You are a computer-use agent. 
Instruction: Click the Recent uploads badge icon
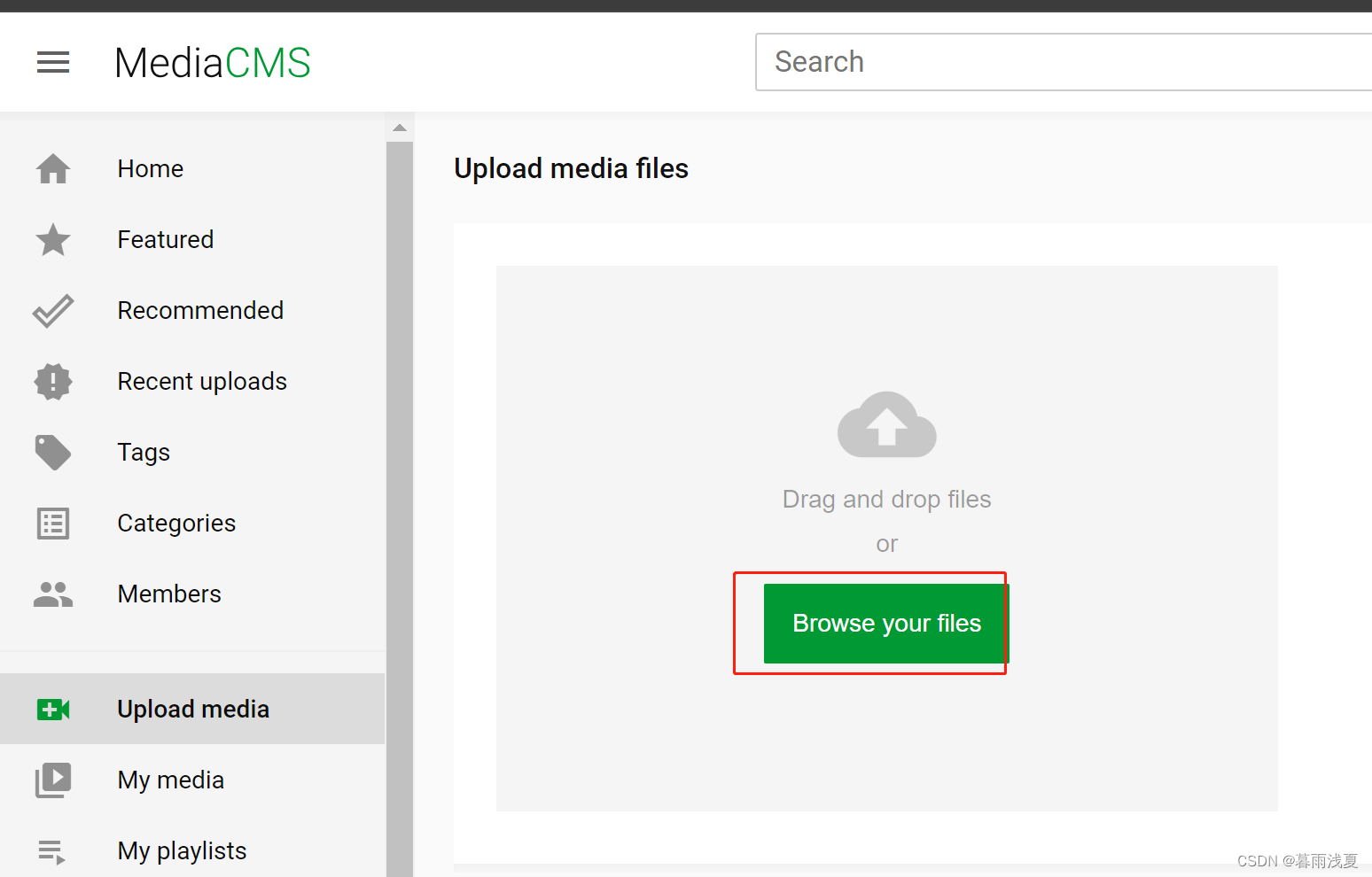53,381
